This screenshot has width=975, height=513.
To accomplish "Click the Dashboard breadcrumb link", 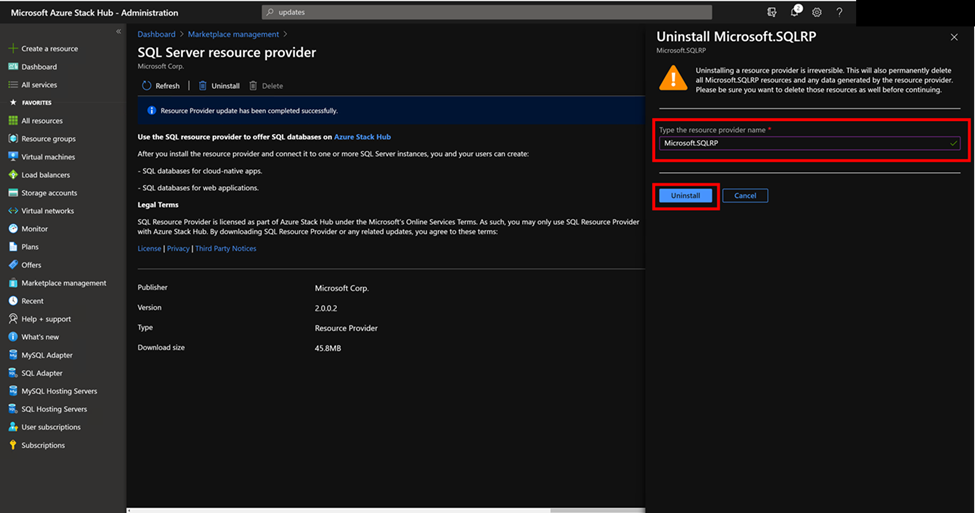I will [156, 34].
